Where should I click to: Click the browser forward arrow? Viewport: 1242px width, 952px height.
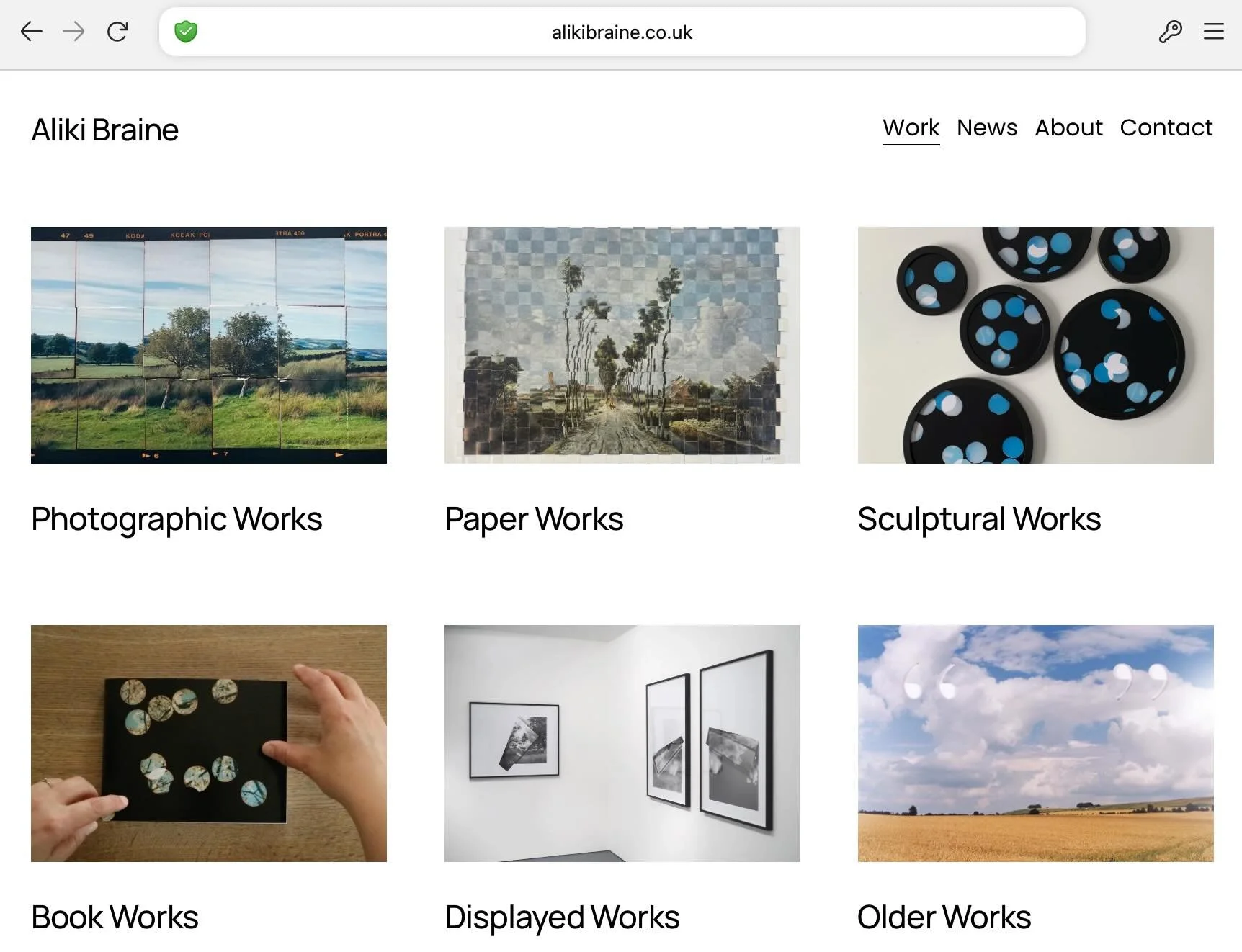(x=73, y=32)
